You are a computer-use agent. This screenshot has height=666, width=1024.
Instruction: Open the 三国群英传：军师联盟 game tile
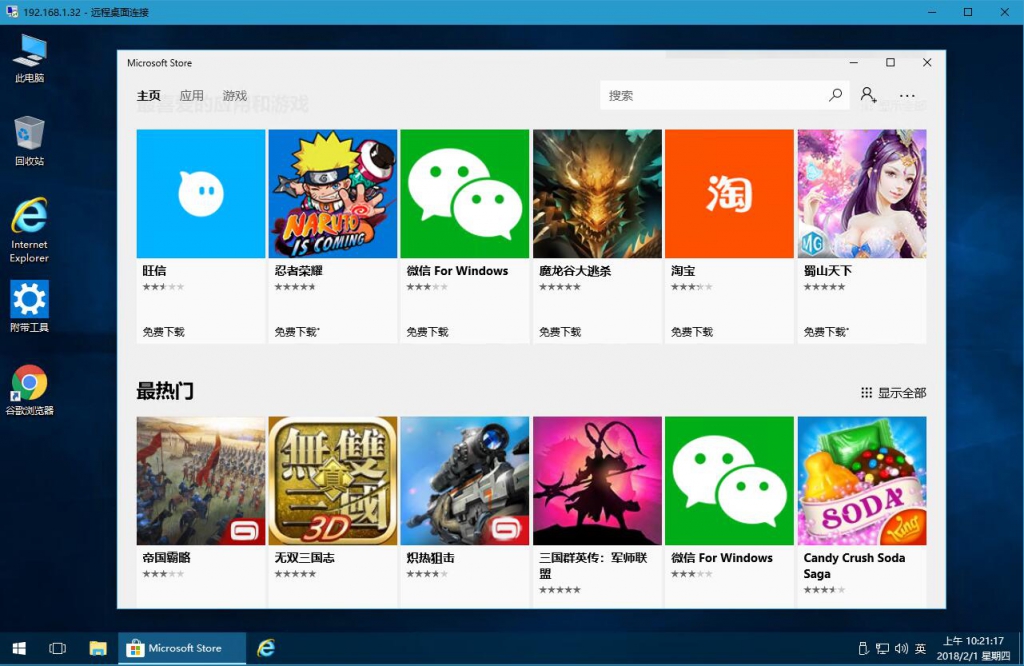pyautogui.click(x=597, y=481)
